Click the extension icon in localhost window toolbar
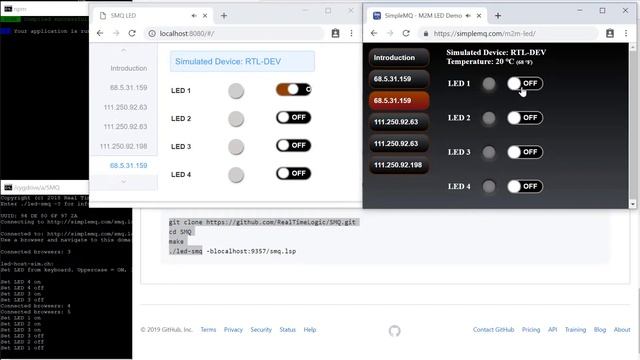This screenshot has width=640, height=360. pos(336,33)
